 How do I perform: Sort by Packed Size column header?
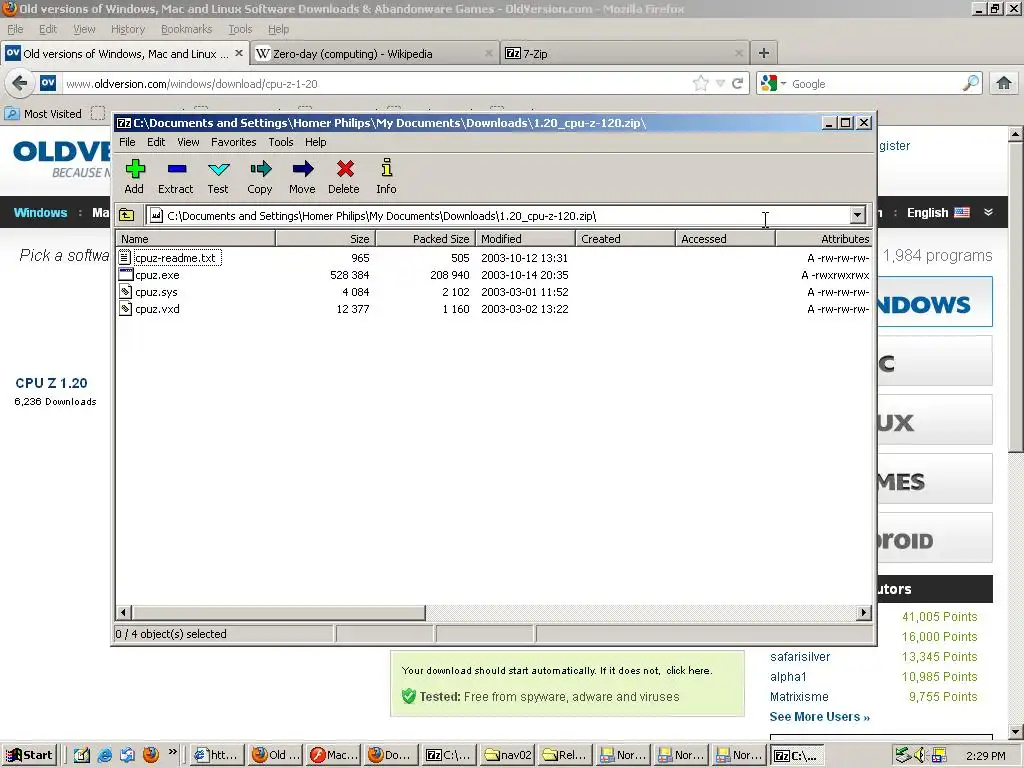click(x=425, y=238)
